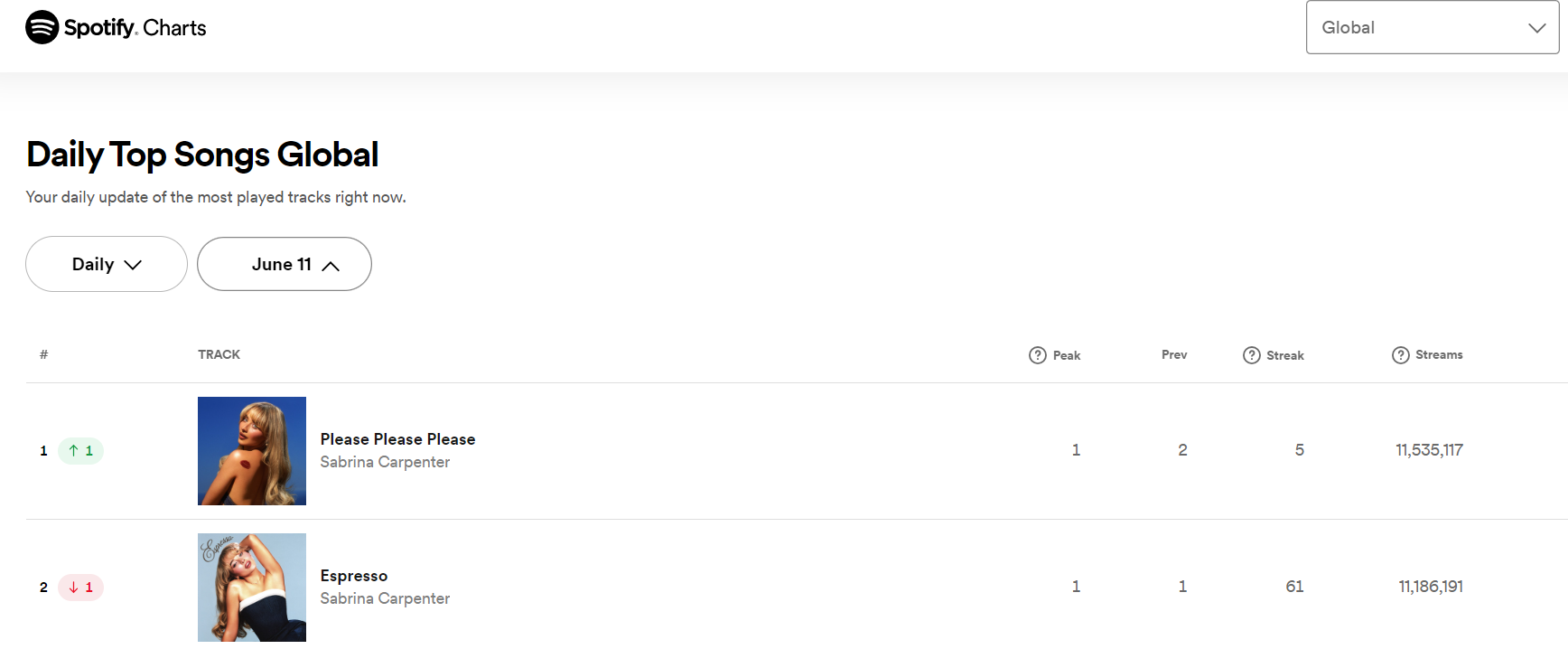Click the Streams help question-mark icon
This screenshot has width=1568, height=649.
[1401, 355]
